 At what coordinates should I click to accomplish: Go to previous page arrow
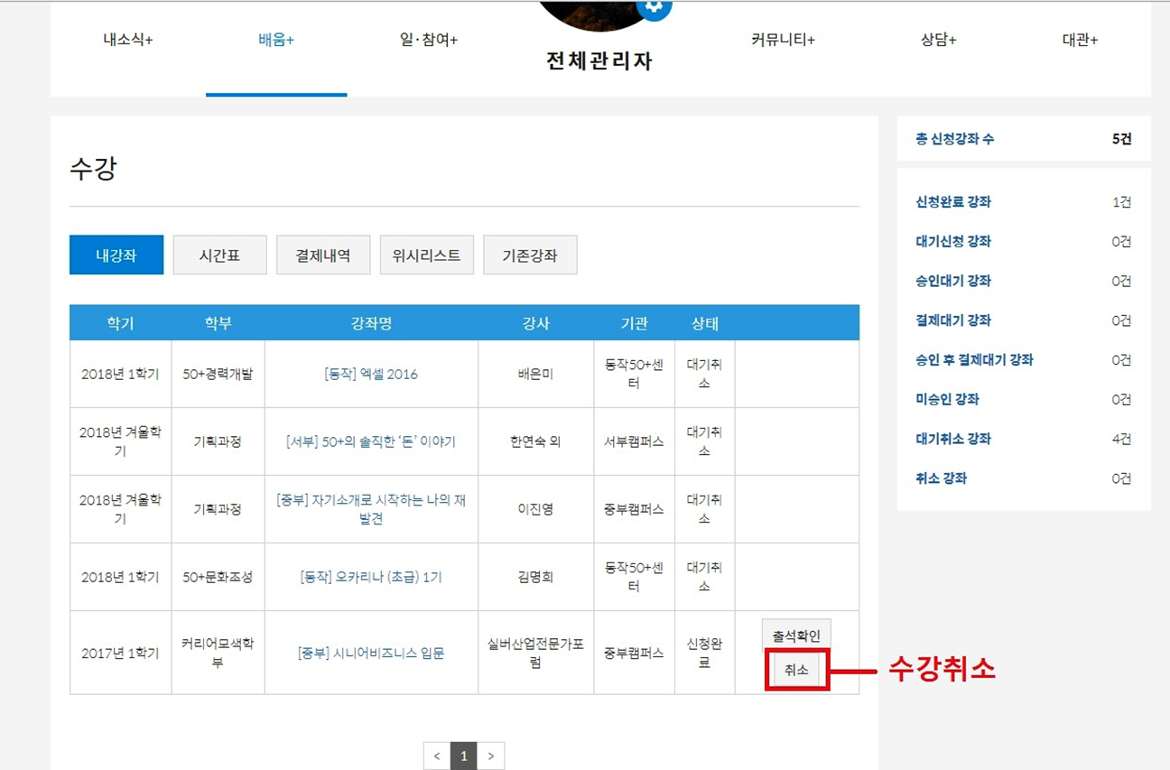[x=436, y=756]
